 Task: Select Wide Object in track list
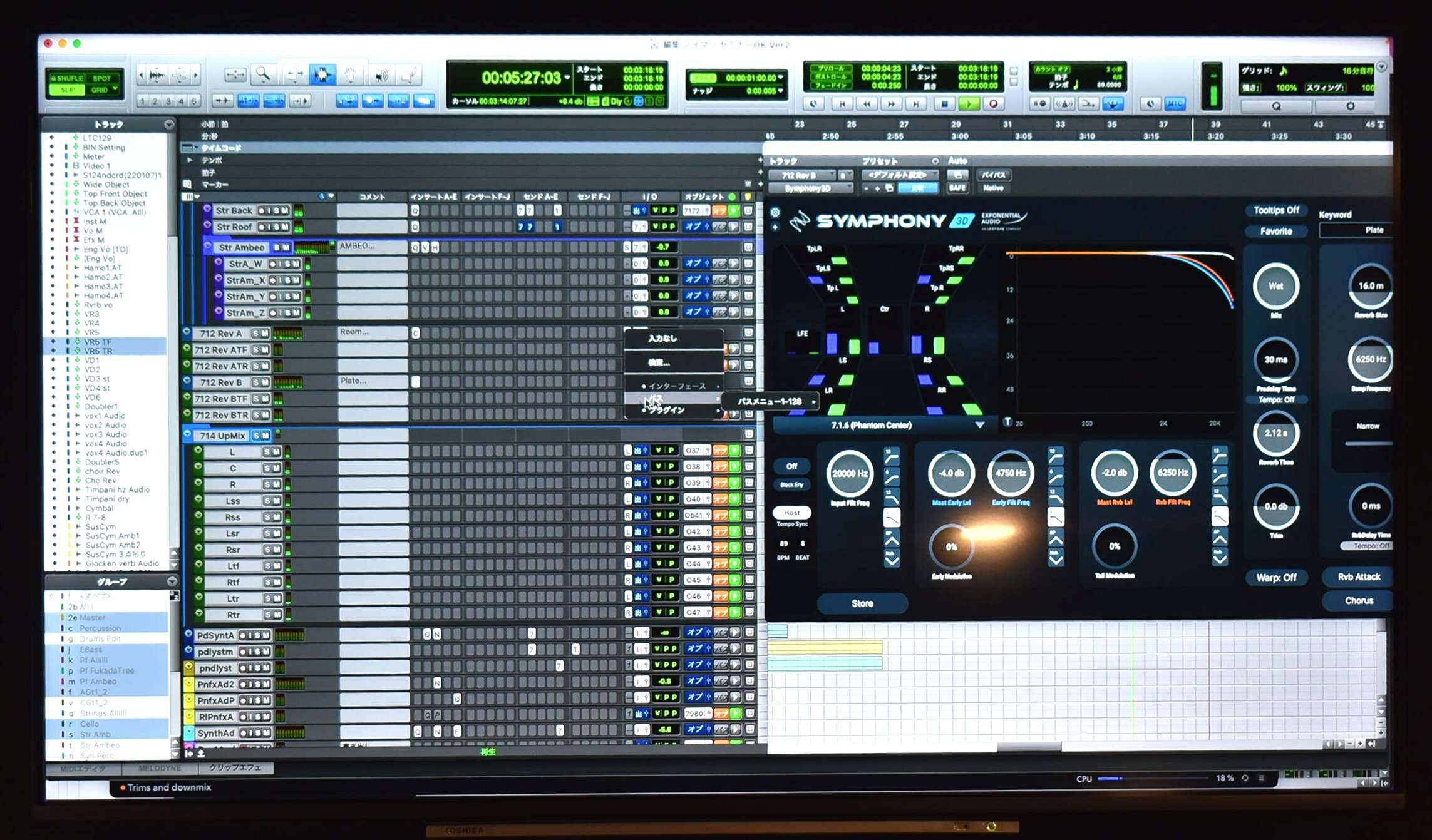105,184
